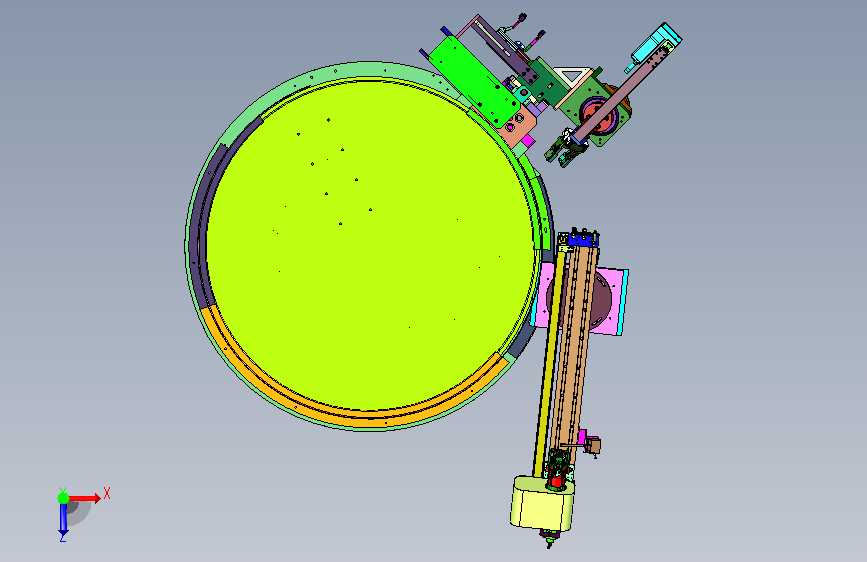Select the large yellow-green circular disc
This screenshot has width=867, height=562.
pyautogui.click(x=369, y=246)
